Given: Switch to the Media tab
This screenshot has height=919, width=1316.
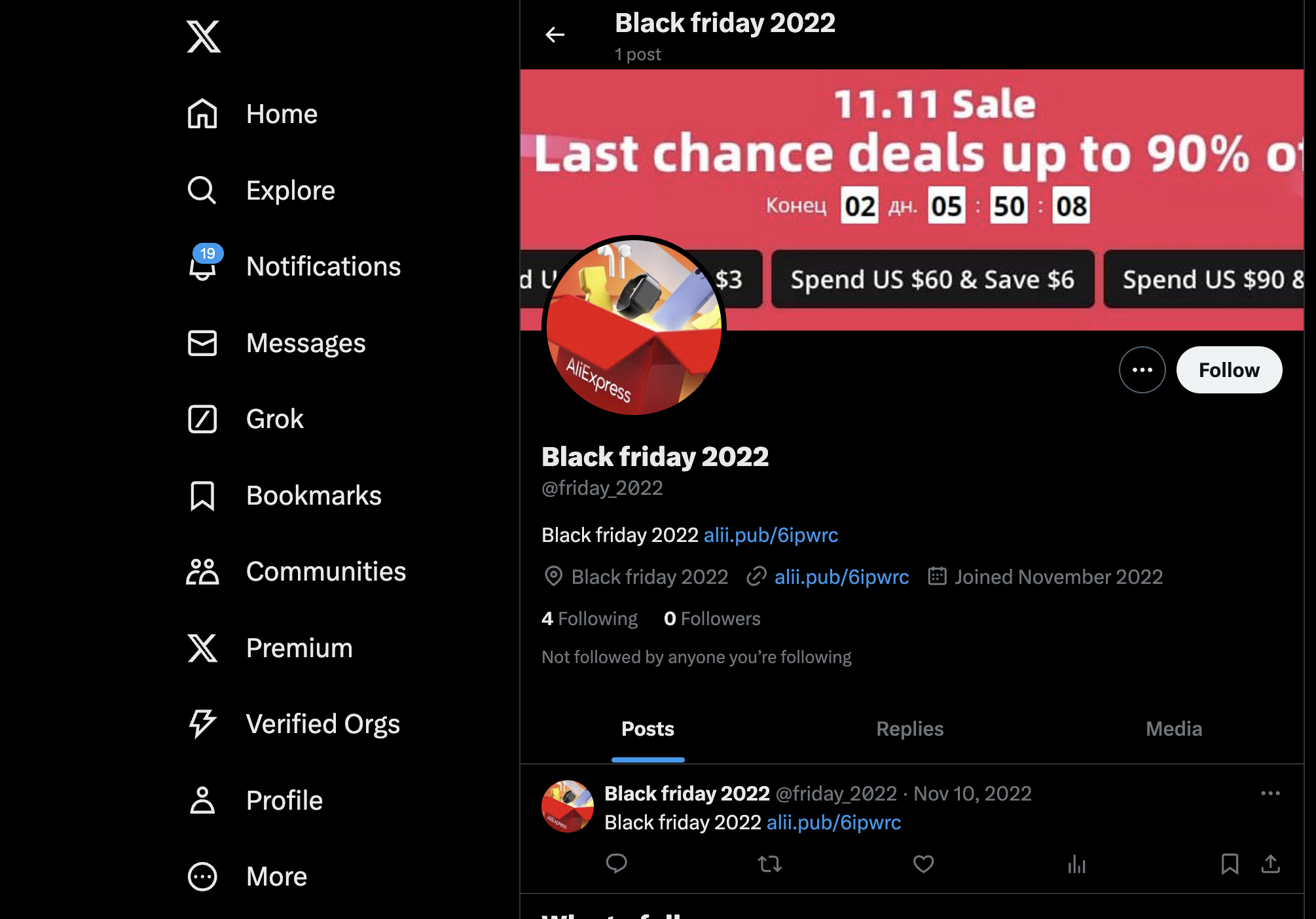Looking at the screenshot, I should (x=1173, y=729).
